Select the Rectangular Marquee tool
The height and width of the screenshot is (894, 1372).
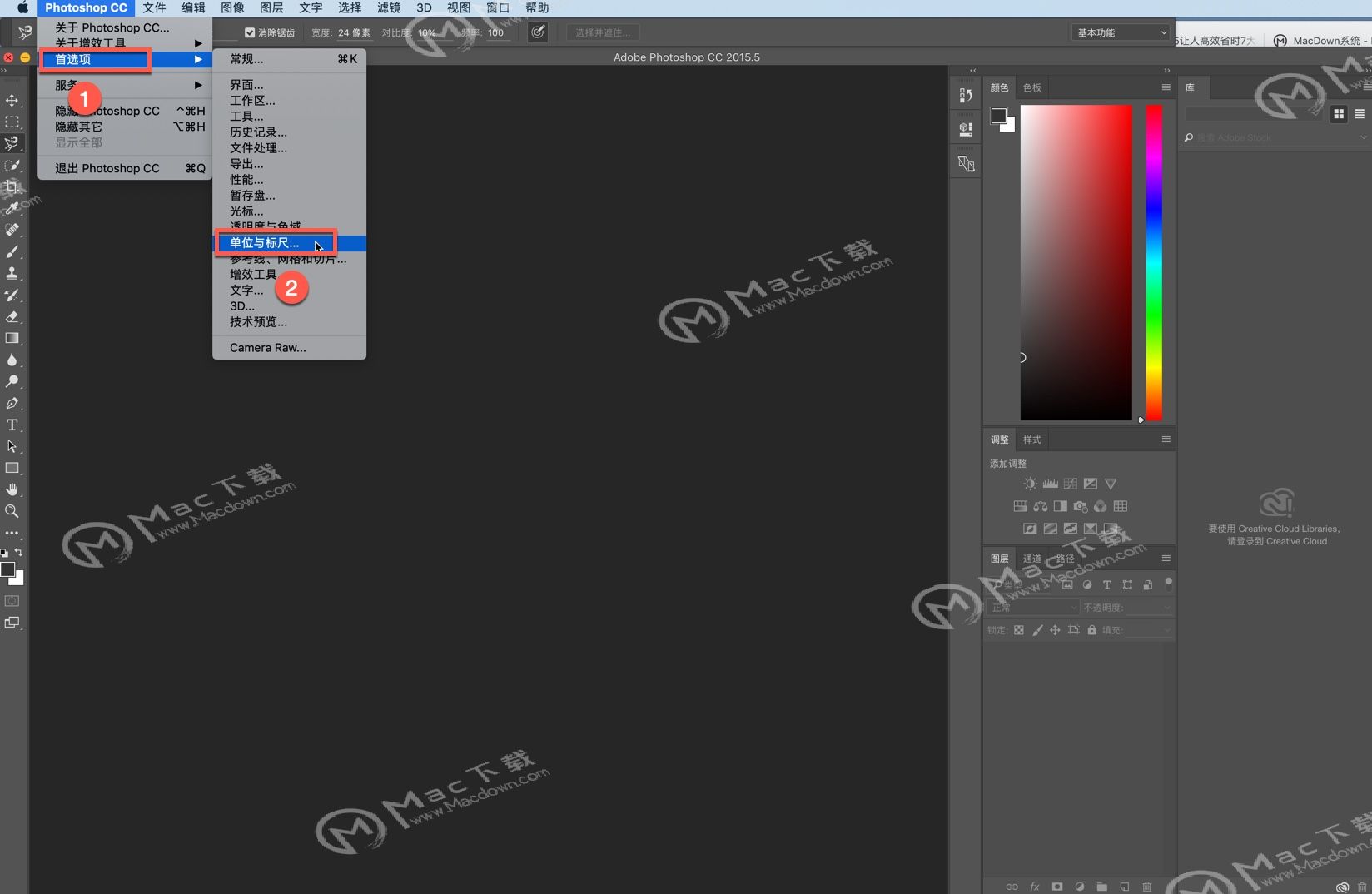(12, 122)
